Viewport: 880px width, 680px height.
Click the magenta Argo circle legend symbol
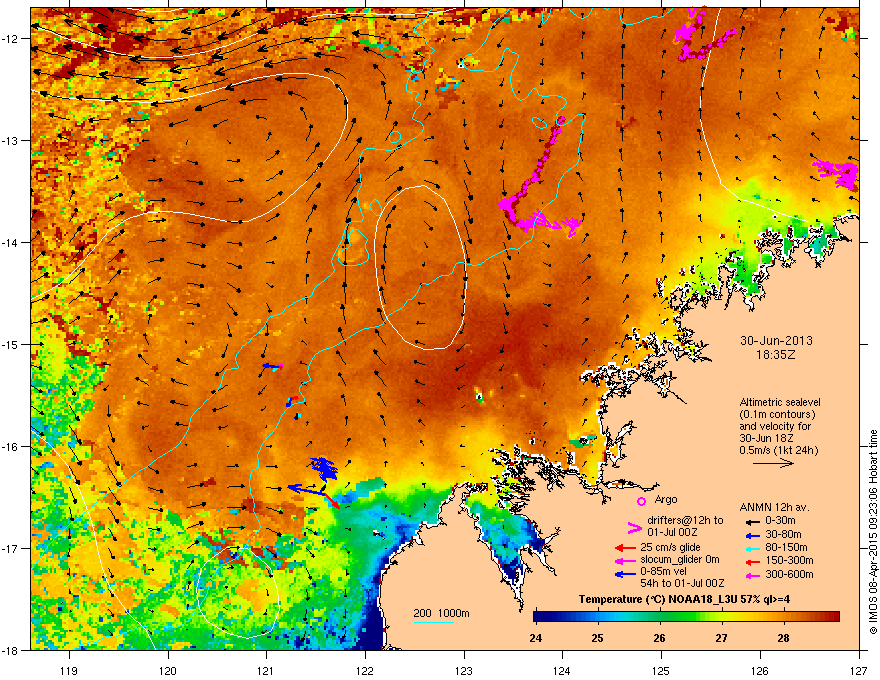tap(641, 501)
